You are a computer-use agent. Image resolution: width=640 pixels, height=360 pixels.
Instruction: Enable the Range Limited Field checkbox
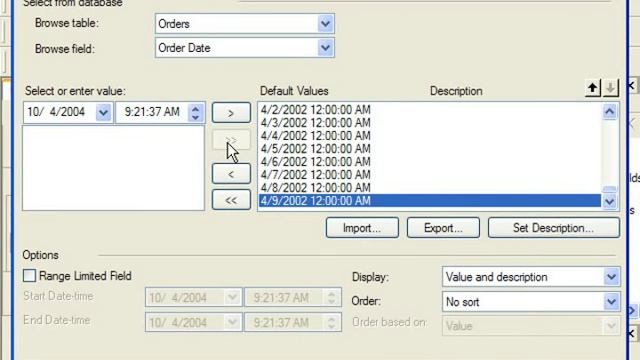click(x=29, y=276)
